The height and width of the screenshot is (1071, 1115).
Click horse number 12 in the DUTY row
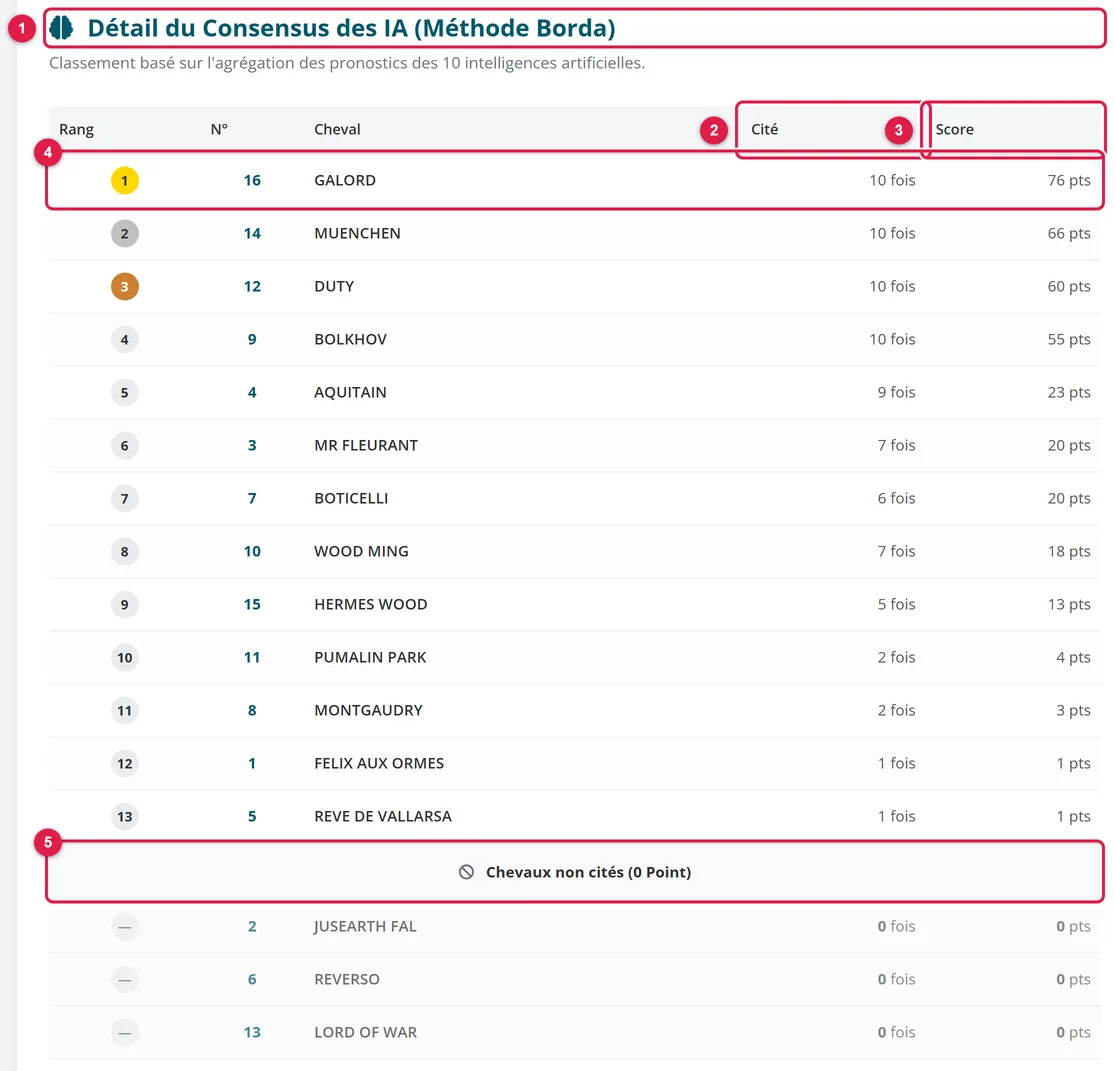[x=252, y=287]
